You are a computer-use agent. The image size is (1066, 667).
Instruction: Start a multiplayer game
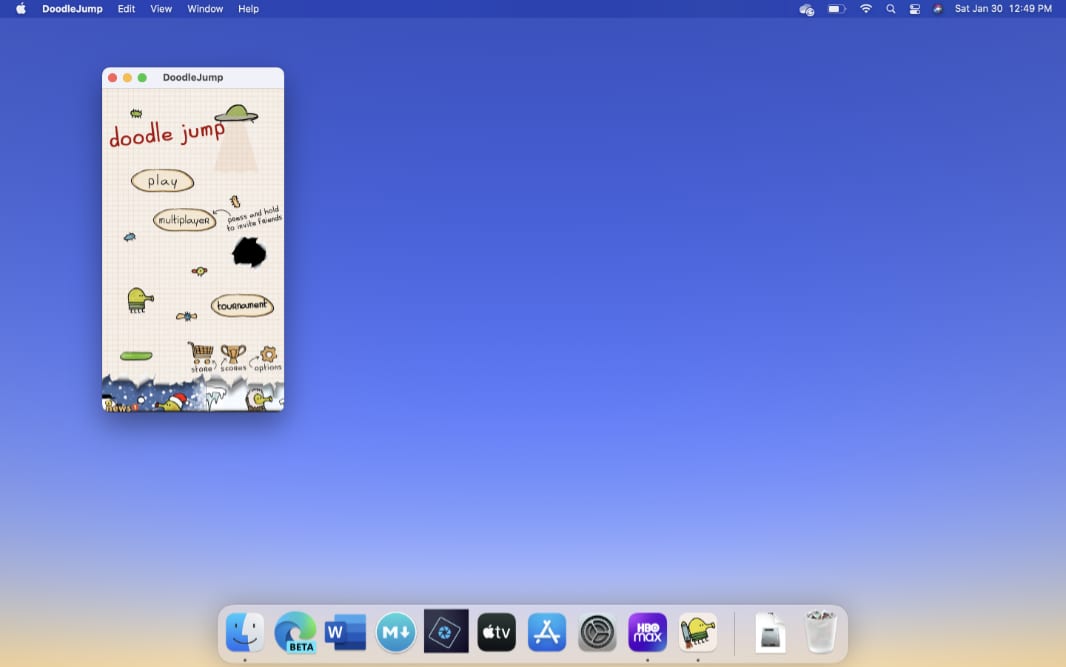(x=184, y=220)
